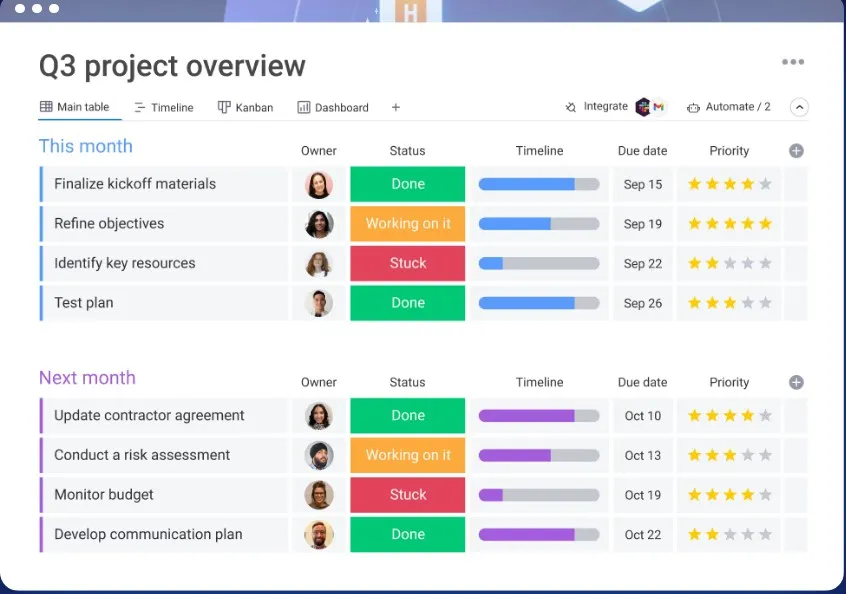The width and height of the screenshot is (846, 594).
Task: Add a new view with the plus tab
Action: coord(395,107)
